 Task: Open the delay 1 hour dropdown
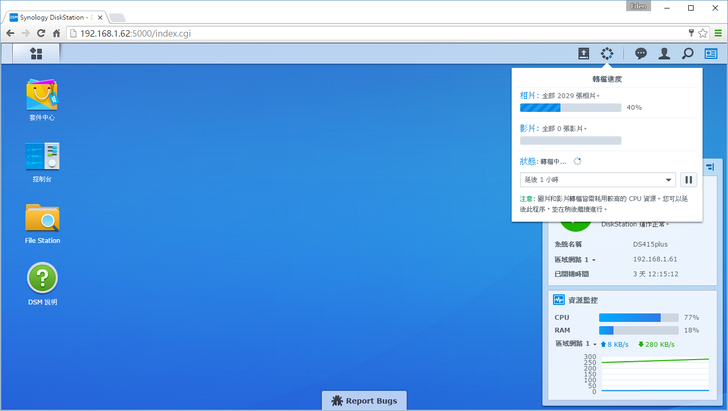598,180
